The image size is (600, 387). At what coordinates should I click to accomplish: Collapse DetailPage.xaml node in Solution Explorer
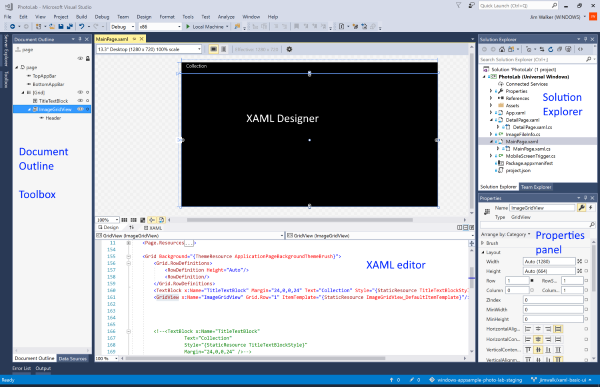click(491, 120)
